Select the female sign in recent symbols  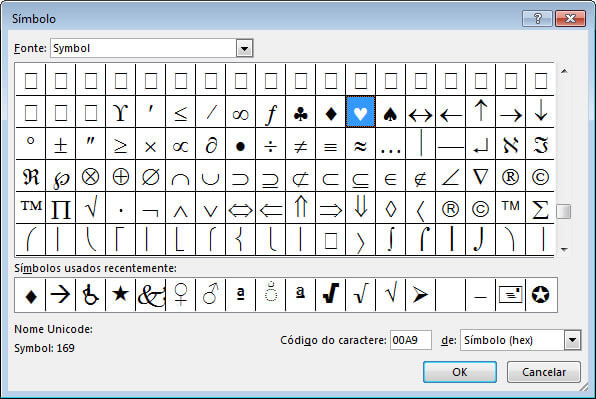coord(181,294)
